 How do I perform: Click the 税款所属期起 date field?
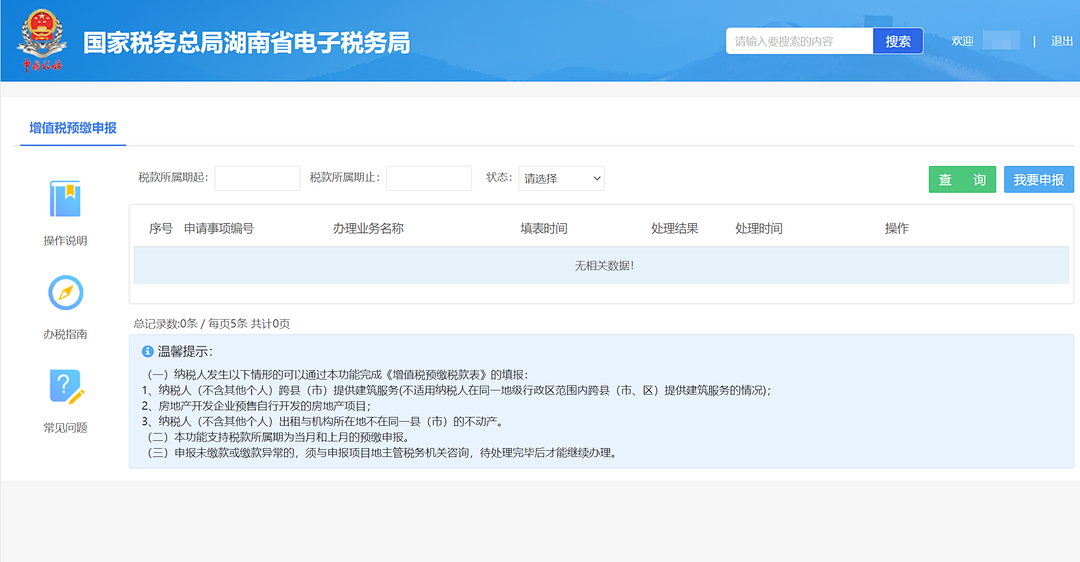257,178
